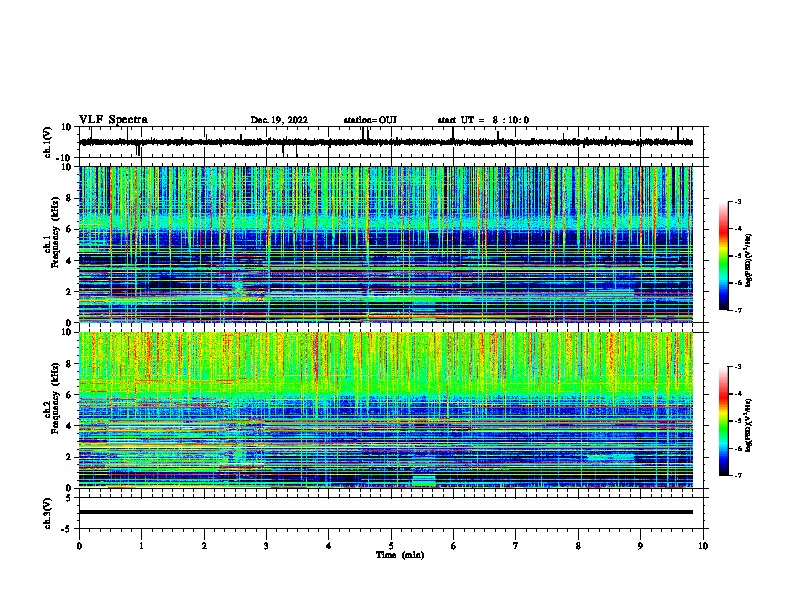The image size is (792, 612).
Task: Select the "start UT = 8 : 10: 0" text
Action: (x=483, y=120)
